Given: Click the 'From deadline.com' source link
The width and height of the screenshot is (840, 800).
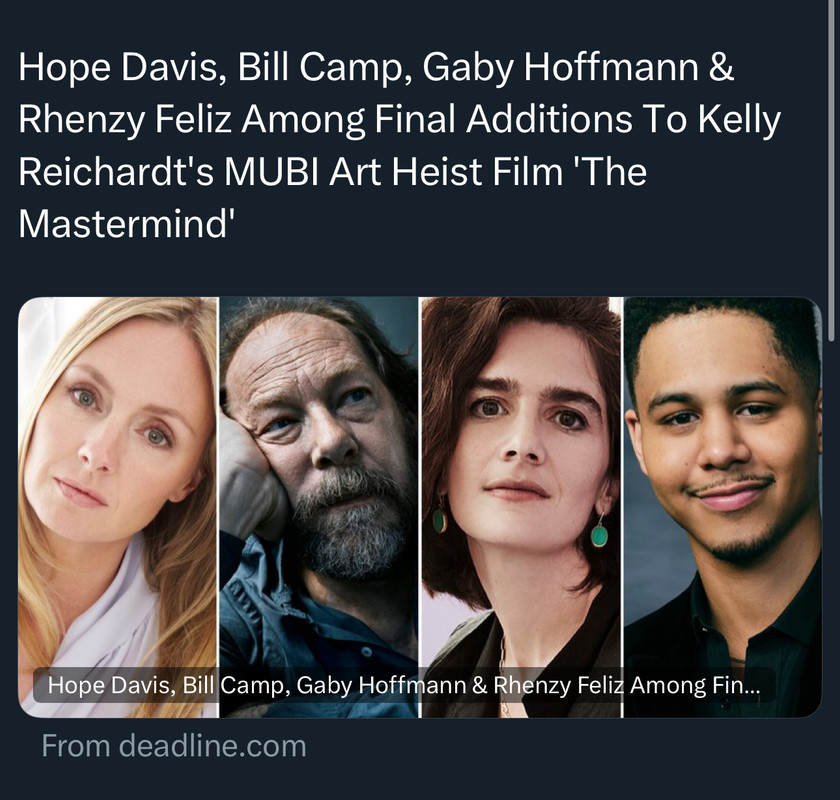Looking at the screenshot, I should (x=174, y=746).
